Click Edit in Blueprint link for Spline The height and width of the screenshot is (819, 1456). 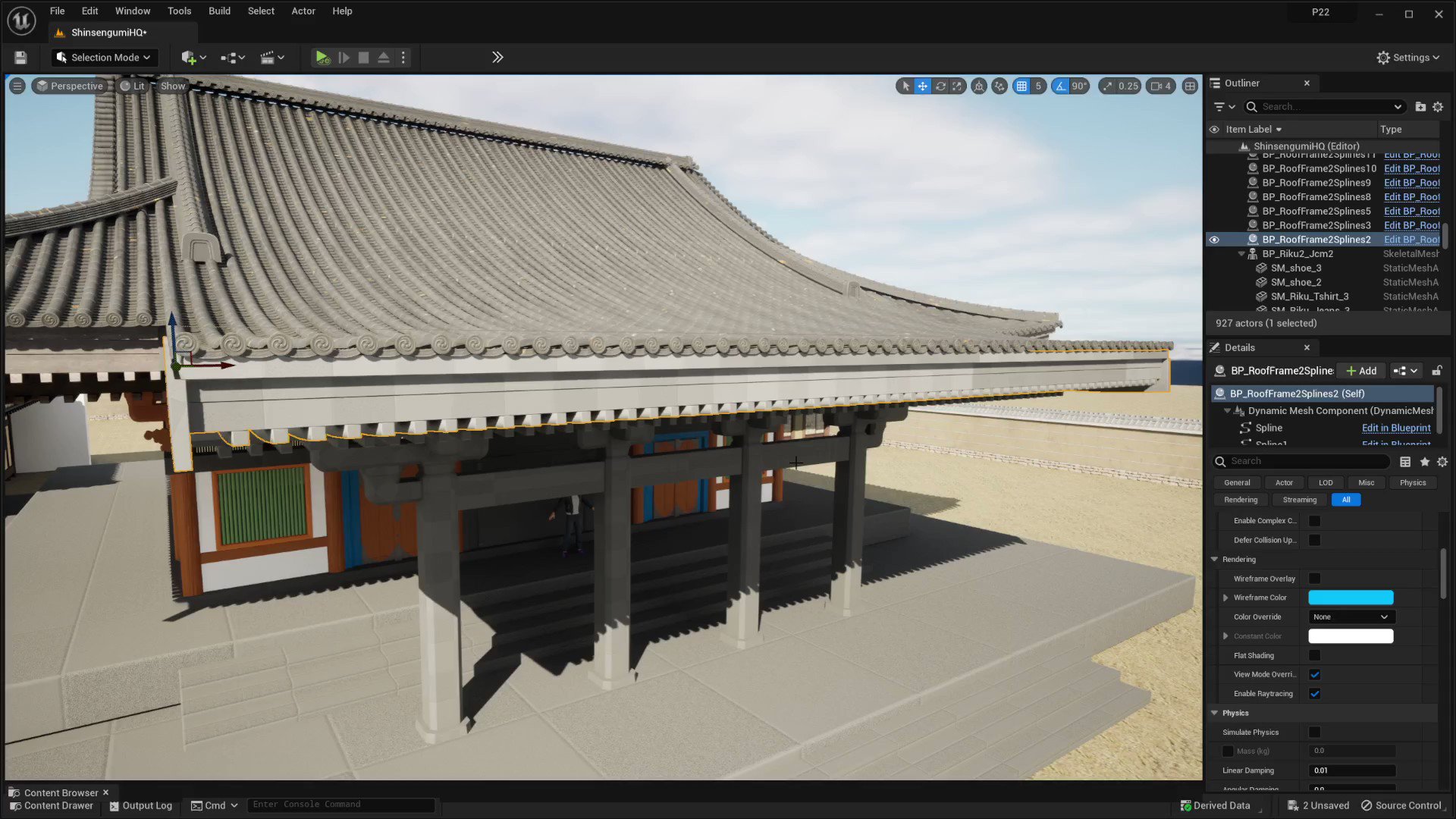pyautogui.click(x=1396, y=428)
